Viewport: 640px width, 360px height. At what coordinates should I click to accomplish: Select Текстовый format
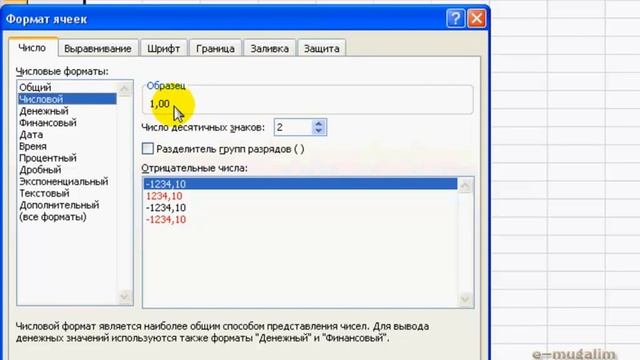[67, 193]
